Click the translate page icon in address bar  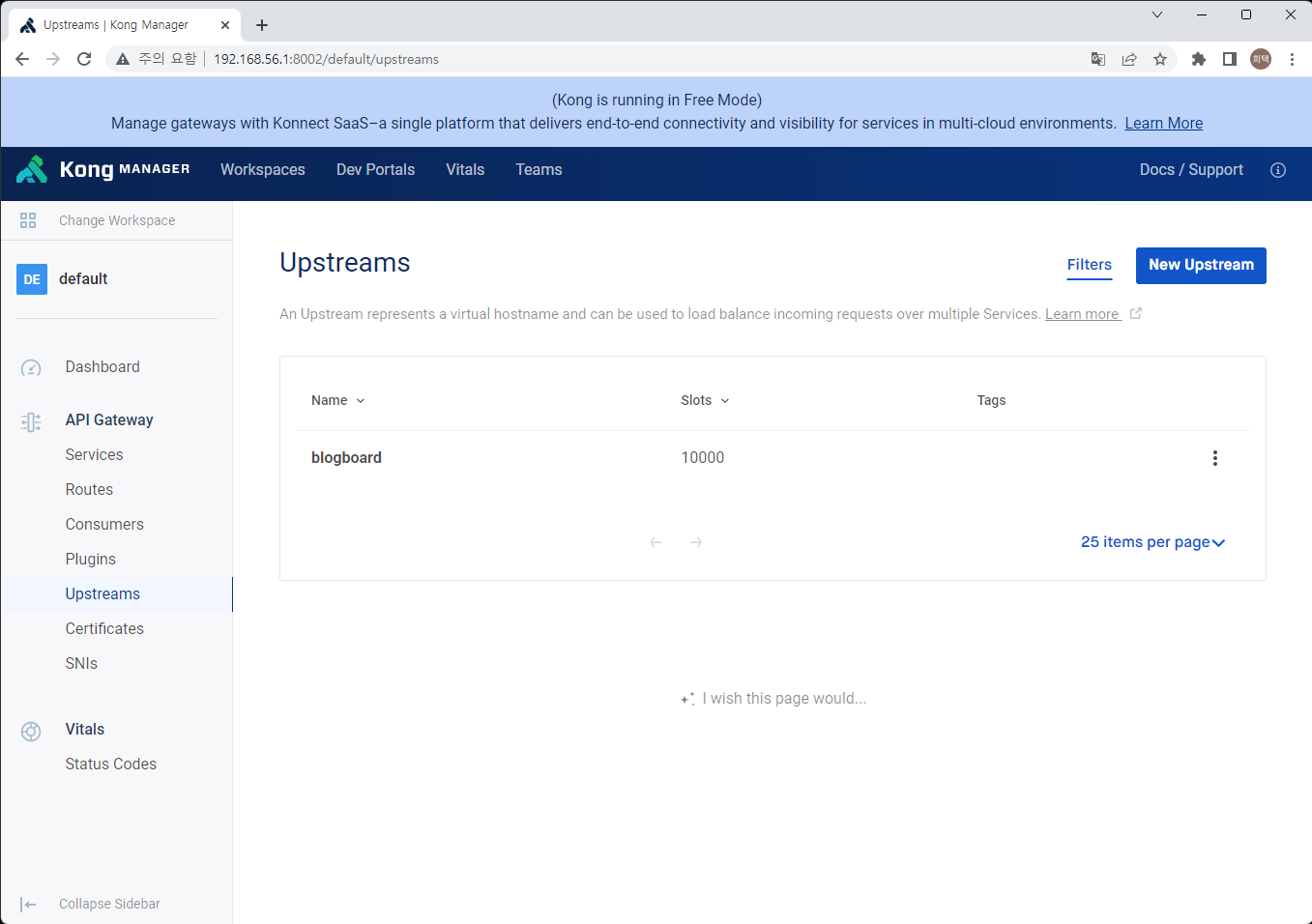tap(1098, 59)
